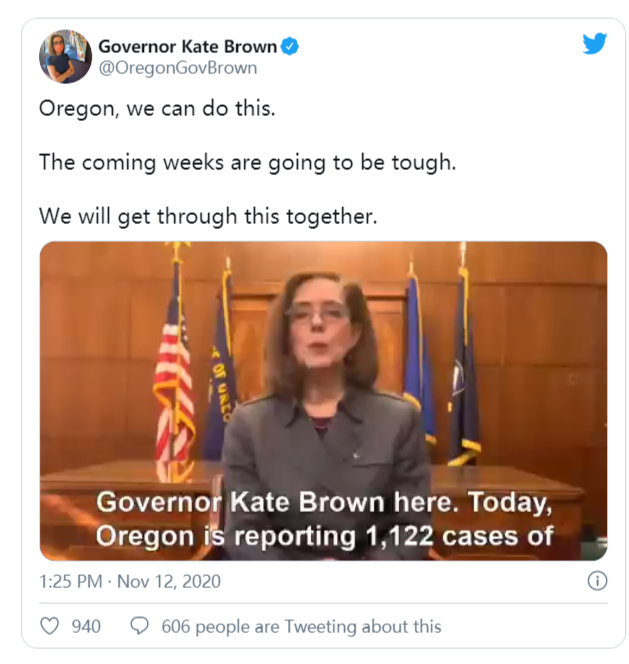The height and width of the screenshot is (664, 629).
Task: Open Governor Kate Brown's profile avatar
Action: pos(65,56)
